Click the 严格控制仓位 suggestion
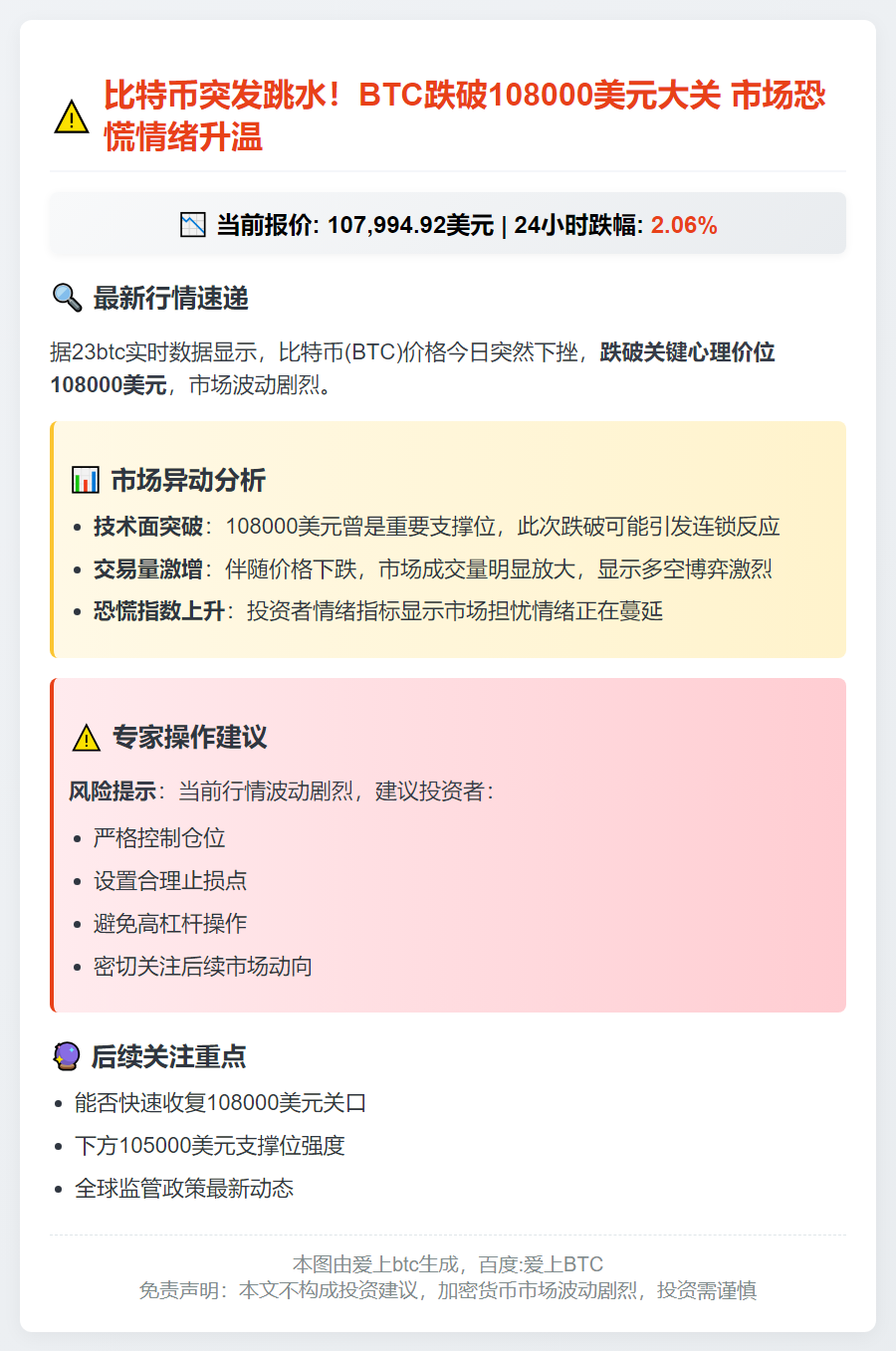The width and height of the screenshot is (896, 1351). [159, 838]
